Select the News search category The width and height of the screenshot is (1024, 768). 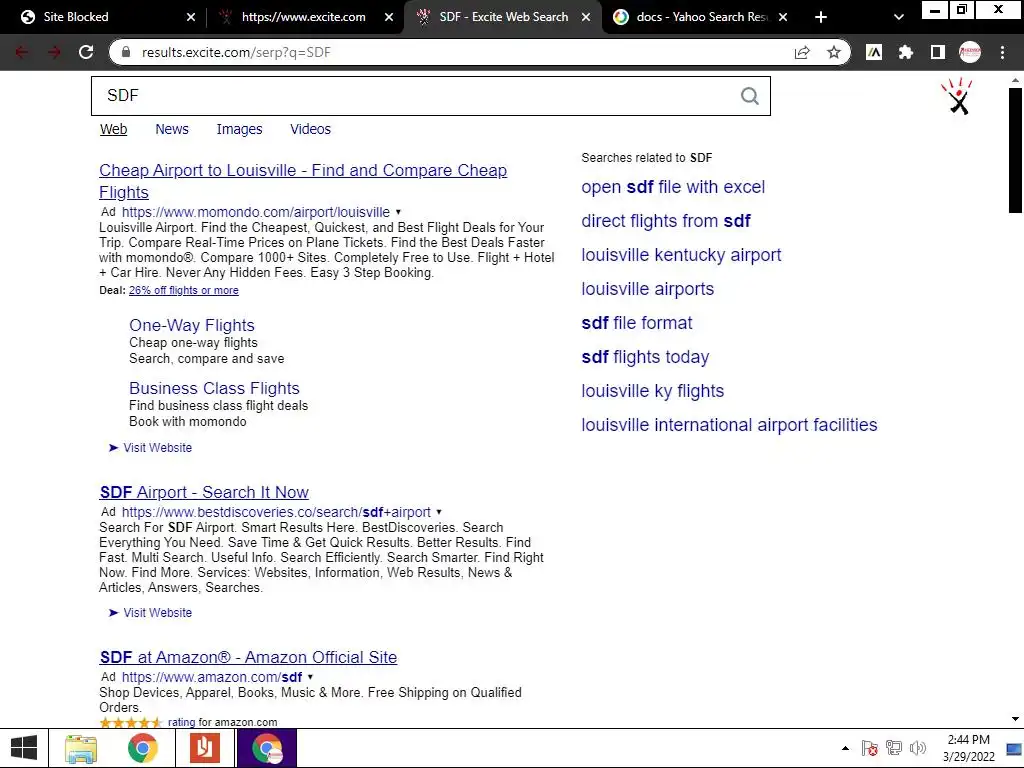coord(172,129)
